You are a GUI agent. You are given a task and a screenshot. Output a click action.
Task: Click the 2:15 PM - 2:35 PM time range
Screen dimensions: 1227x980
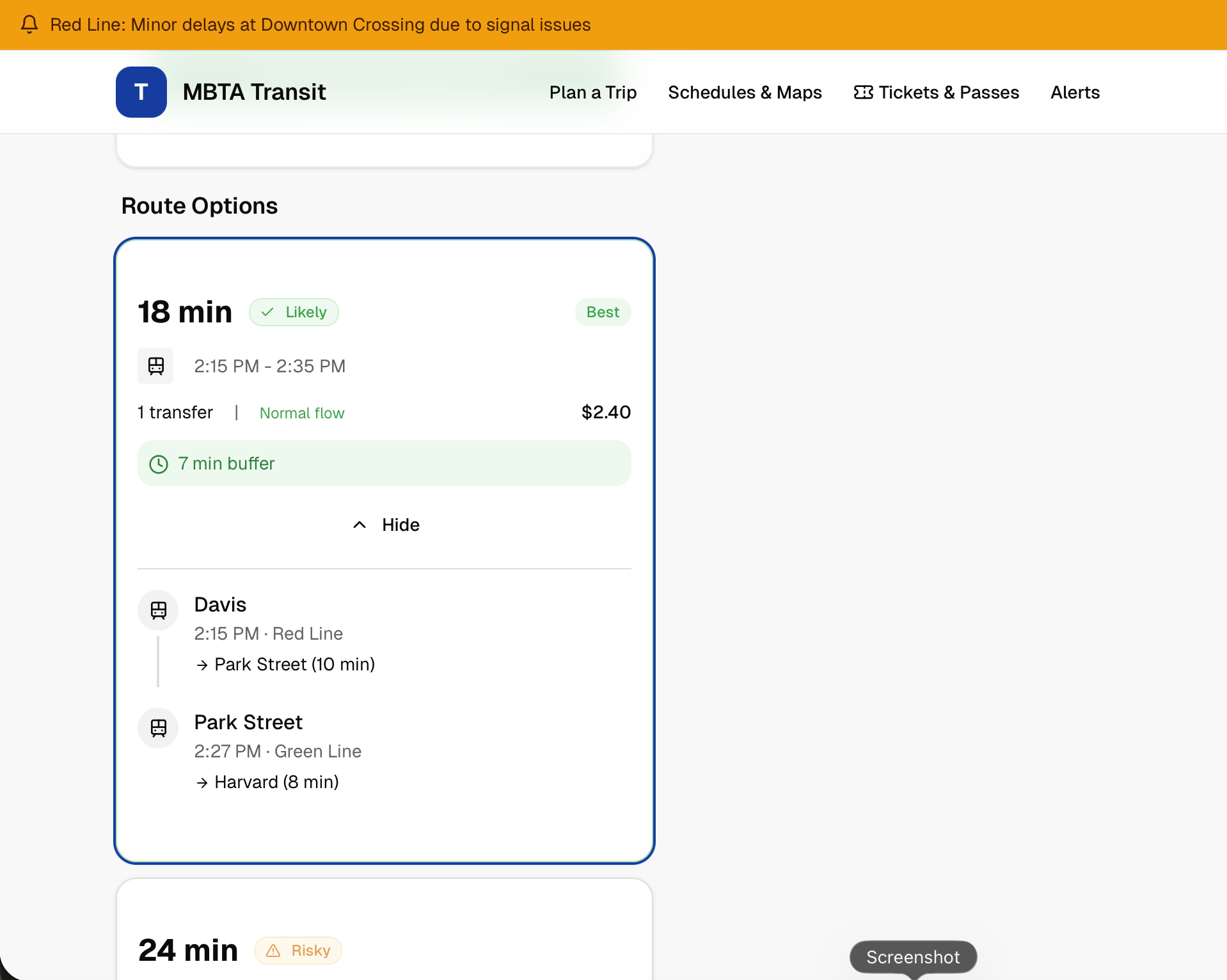[270, 366]
